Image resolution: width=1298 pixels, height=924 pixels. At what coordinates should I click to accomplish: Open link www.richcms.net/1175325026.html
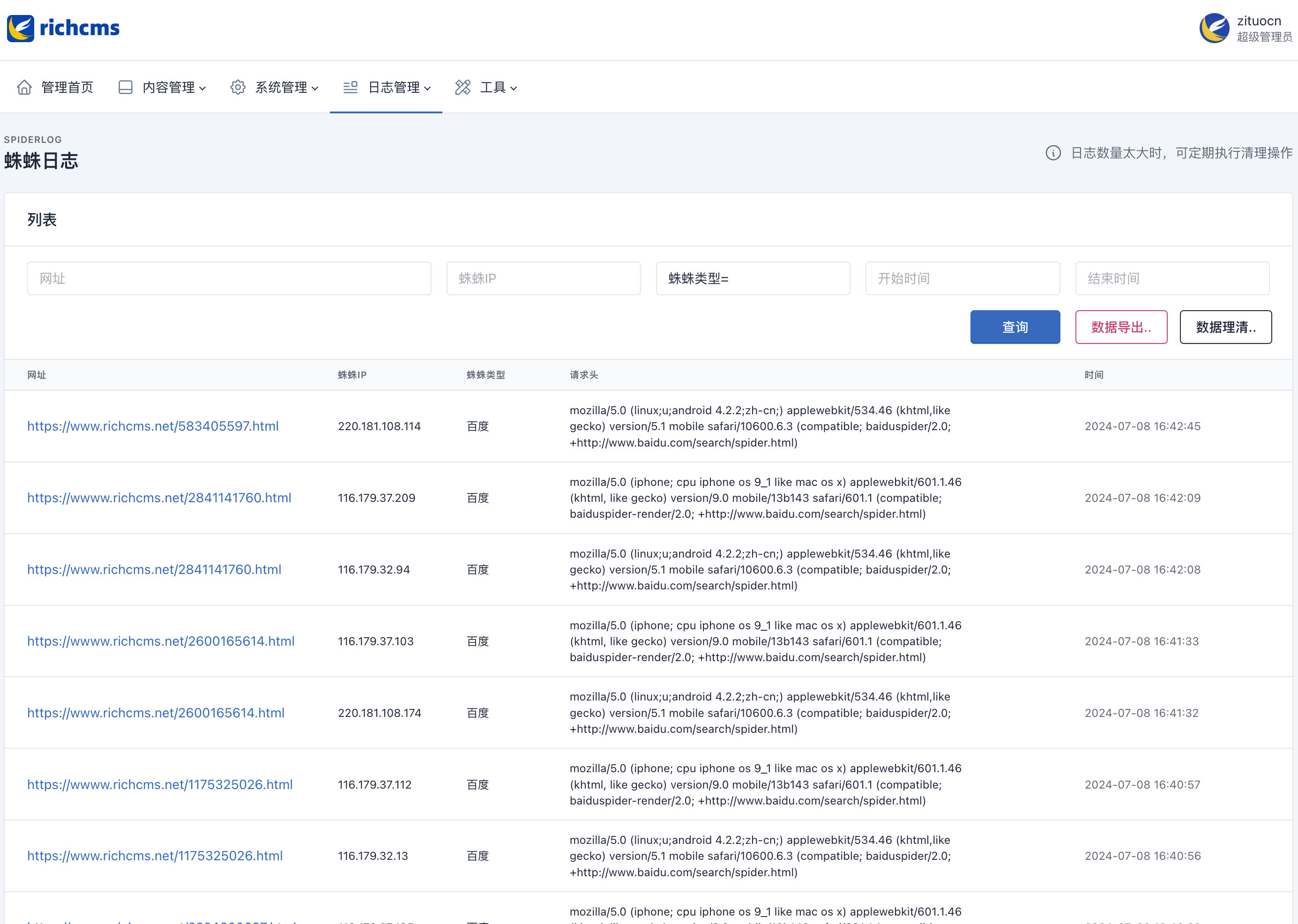155,856
